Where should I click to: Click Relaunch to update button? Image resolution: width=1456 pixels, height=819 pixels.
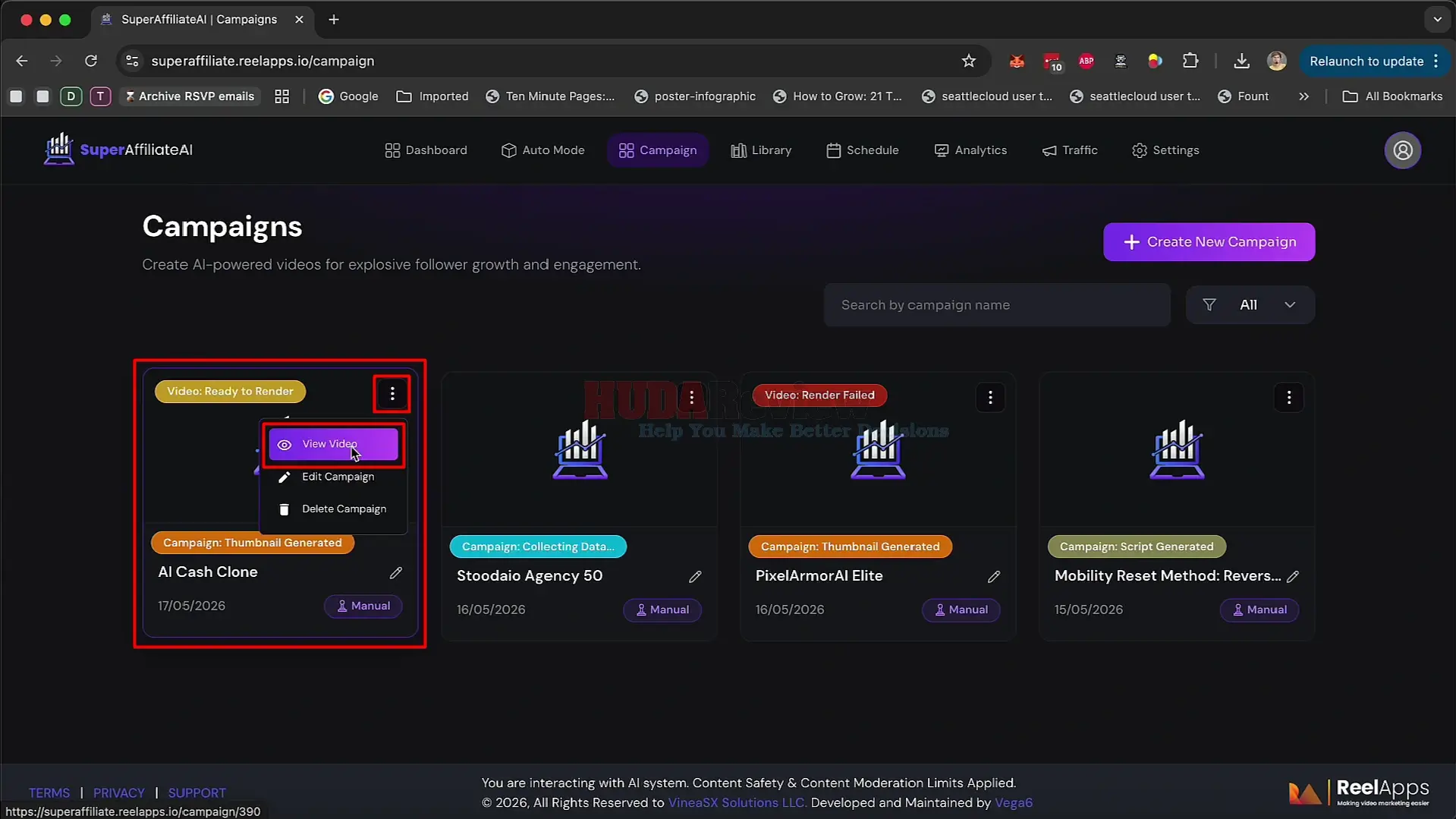(x=1366, y=61)
